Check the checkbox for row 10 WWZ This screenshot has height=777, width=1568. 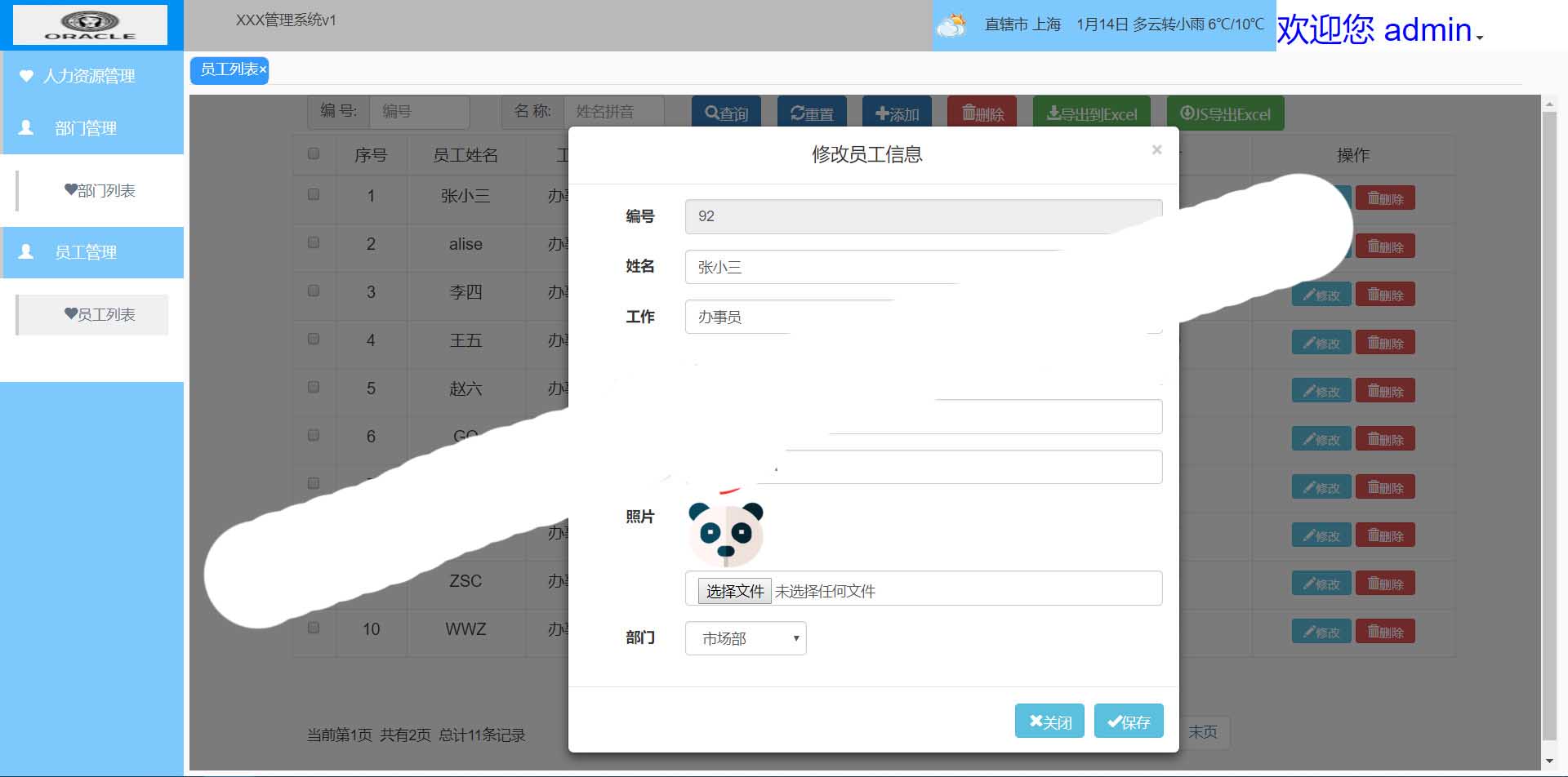[314, 628]
